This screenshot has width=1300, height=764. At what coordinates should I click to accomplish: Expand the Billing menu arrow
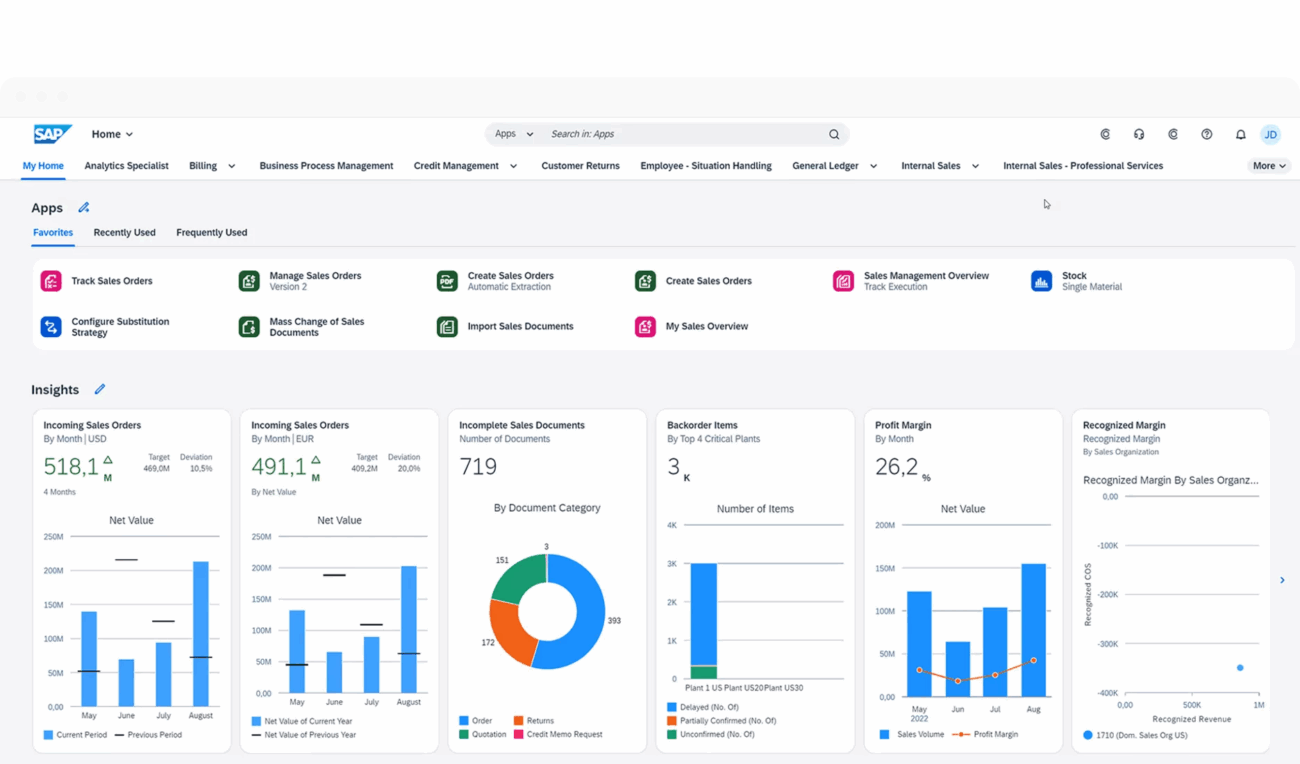tap(231, 166)
